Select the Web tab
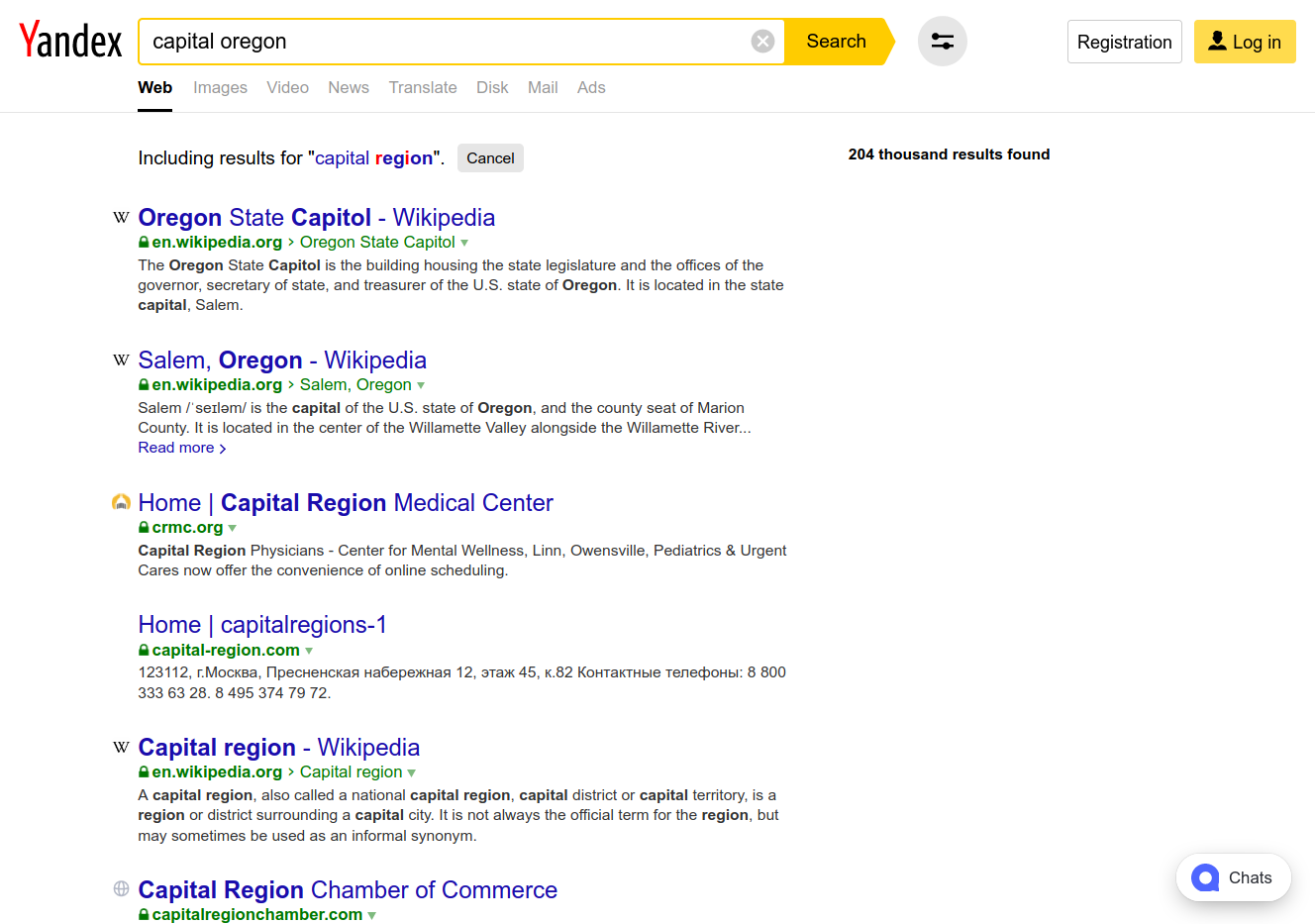This screenshot has height=924, width=1315. coord(155,87)
